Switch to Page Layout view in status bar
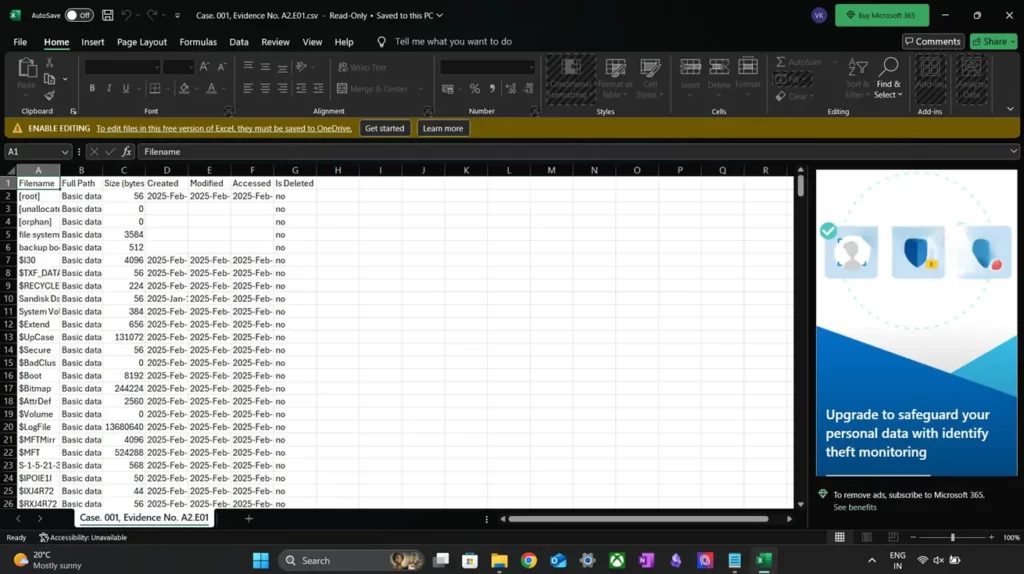 (x=866, y=538)
